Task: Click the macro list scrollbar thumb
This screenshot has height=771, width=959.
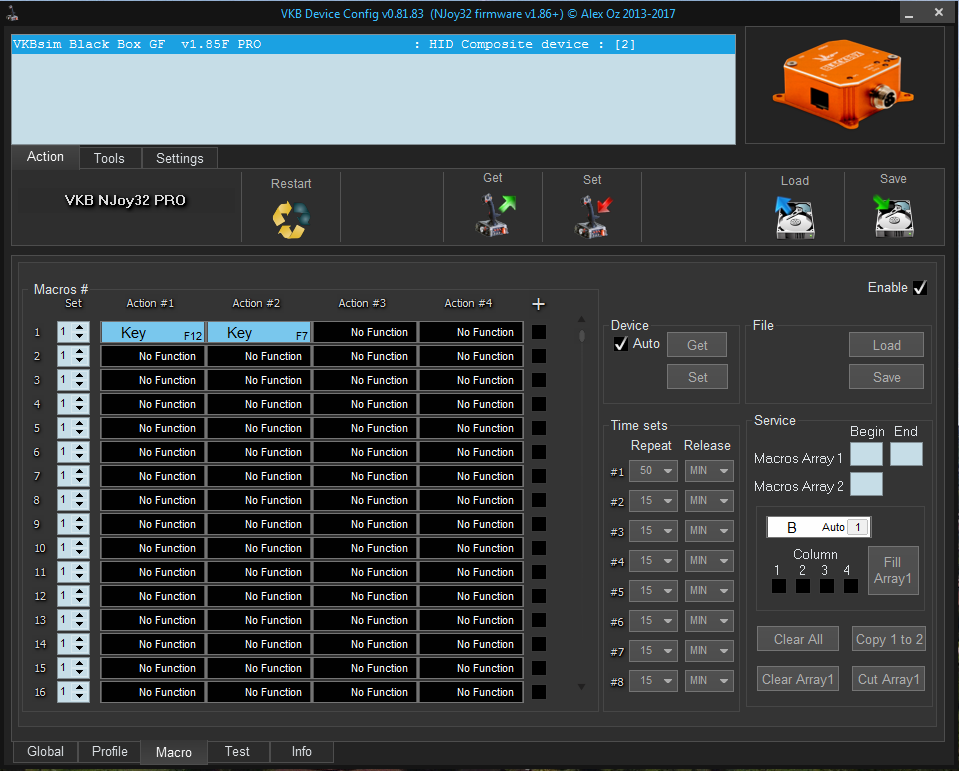Action: pyautogui.click(x=582, y=336)
